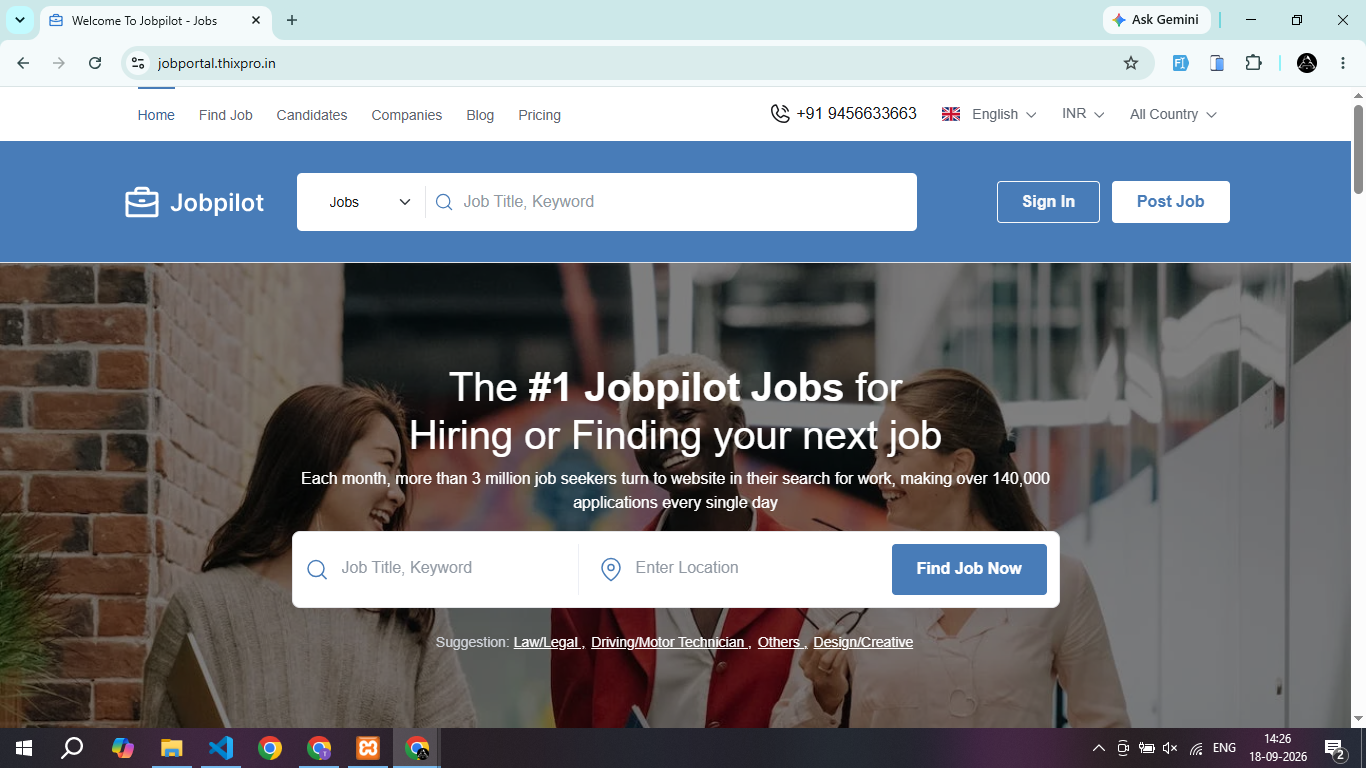Click the magnifier icon in header search bar
The width and height of the screenshot is (1366, 768).
point(444,202)
